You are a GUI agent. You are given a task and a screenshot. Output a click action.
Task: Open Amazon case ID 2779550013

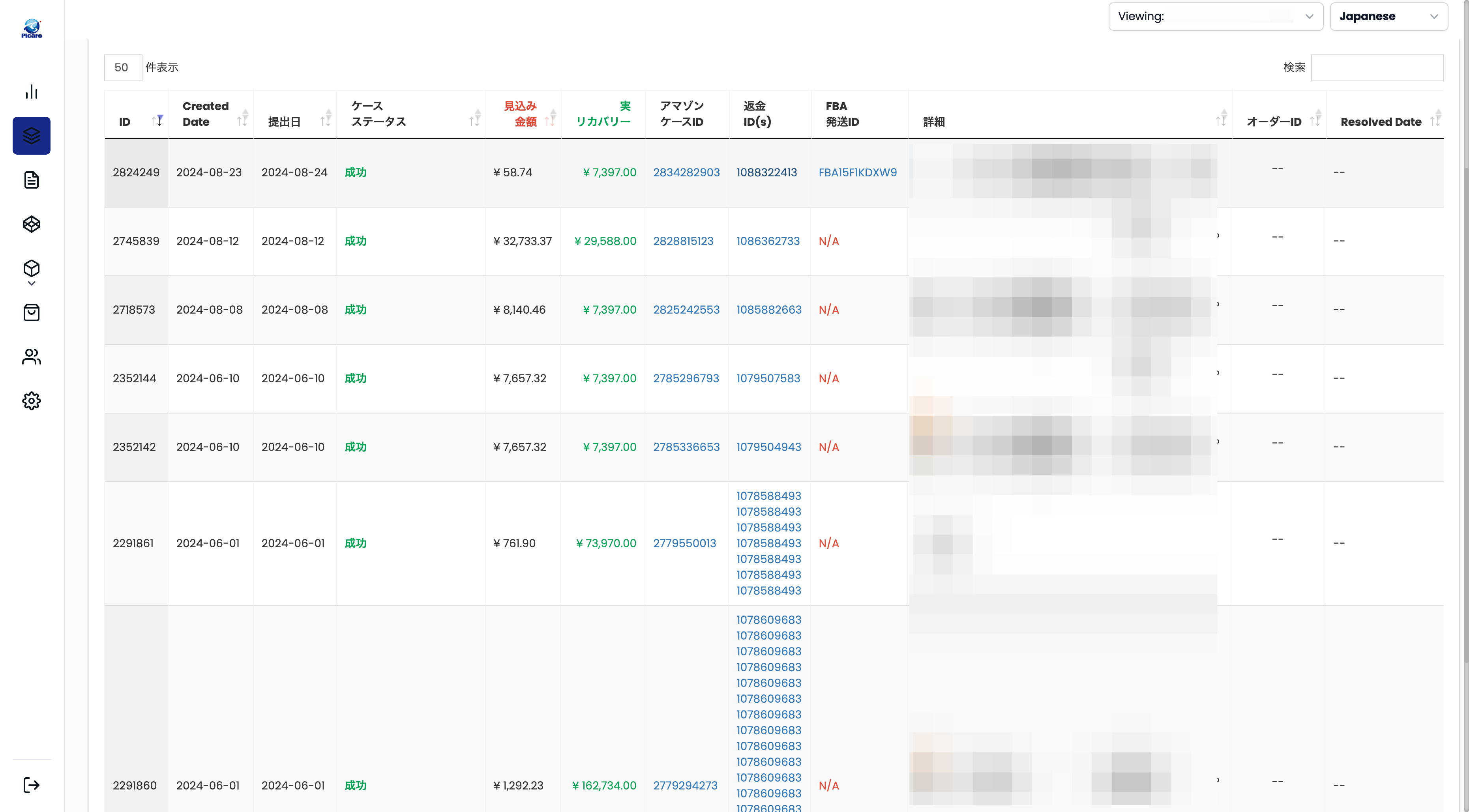pos(684,543)
